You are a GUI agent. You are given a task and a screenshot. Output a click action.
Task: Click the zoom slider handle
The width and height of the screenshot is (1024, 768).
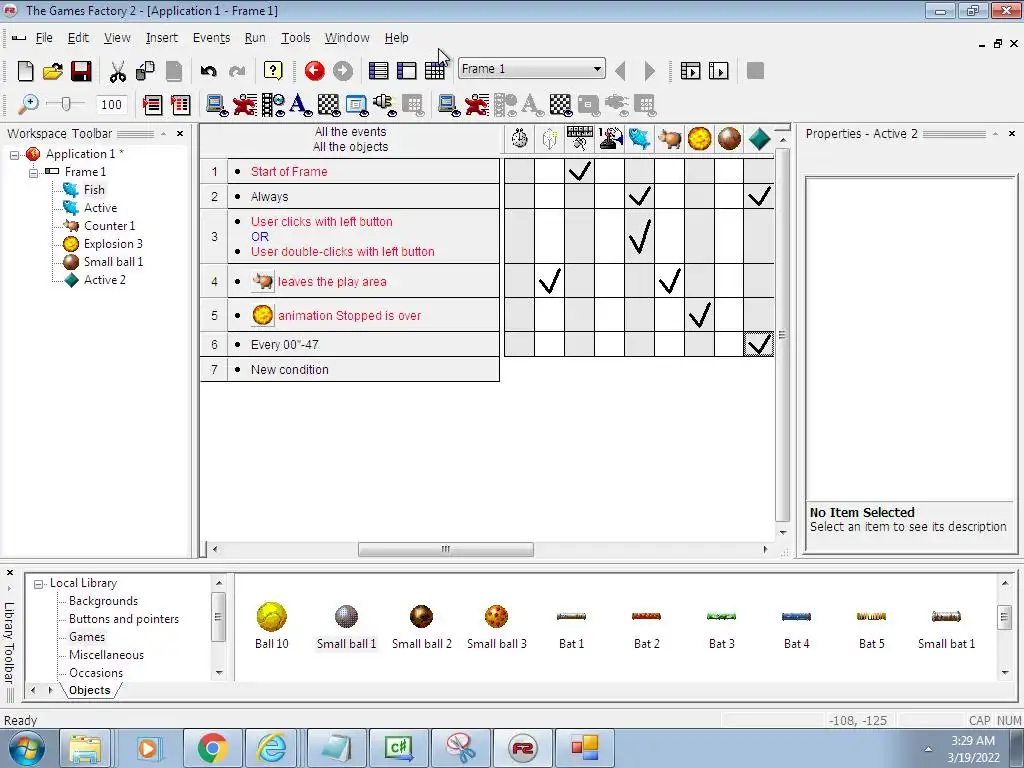65,104
